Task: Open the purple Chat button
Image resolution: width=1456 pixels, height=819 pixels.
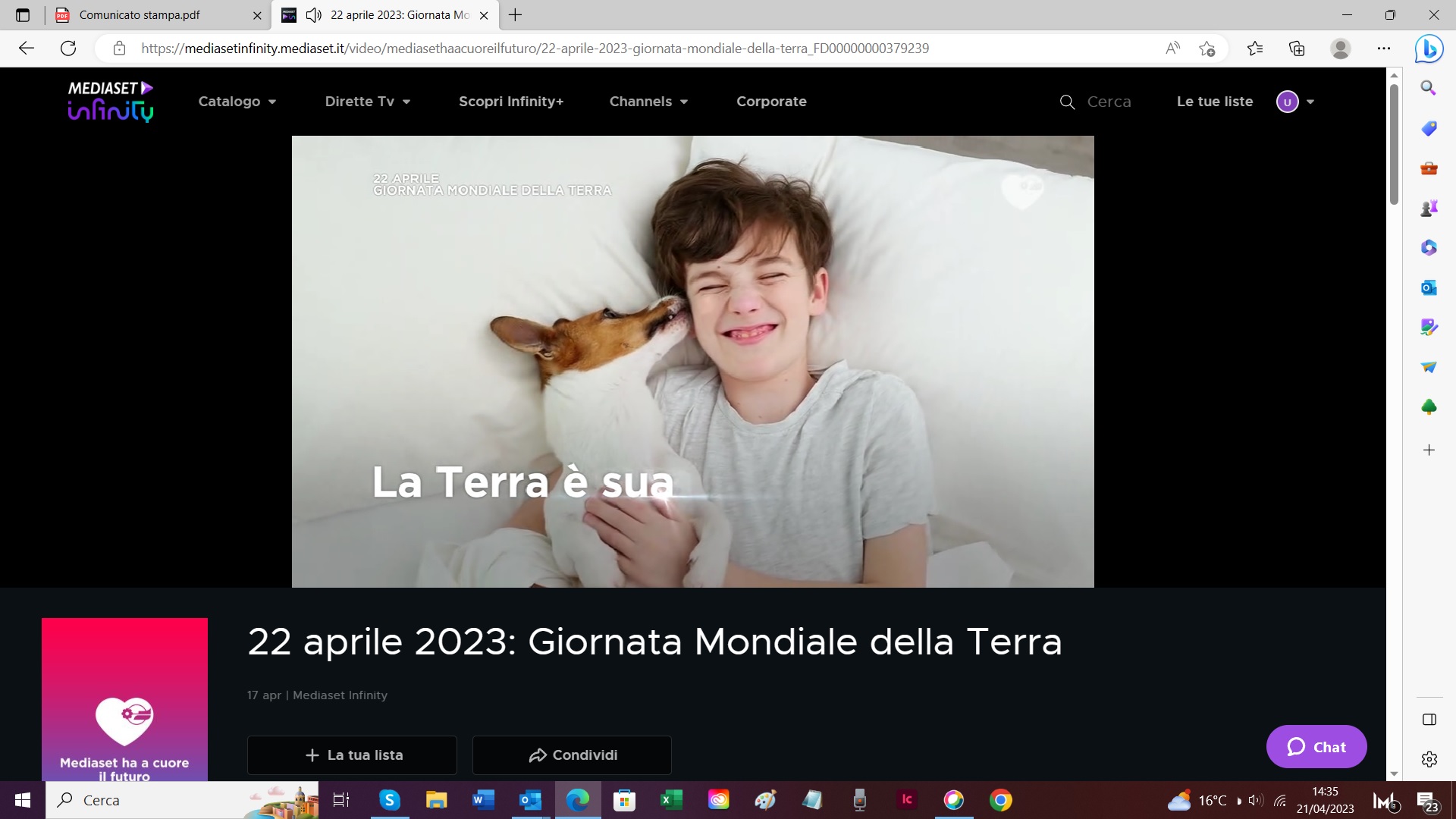Action: coord(1316,747)
